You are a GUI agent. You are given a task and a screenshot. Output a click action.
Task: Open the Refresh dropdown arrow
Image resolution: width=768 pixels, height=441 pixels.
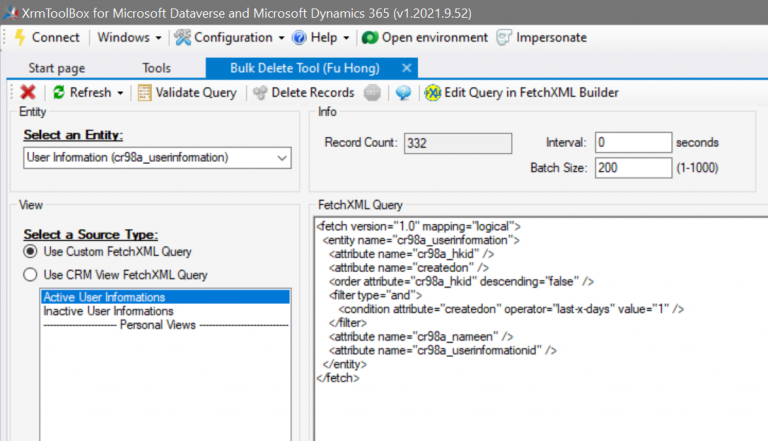pos(120,93)
